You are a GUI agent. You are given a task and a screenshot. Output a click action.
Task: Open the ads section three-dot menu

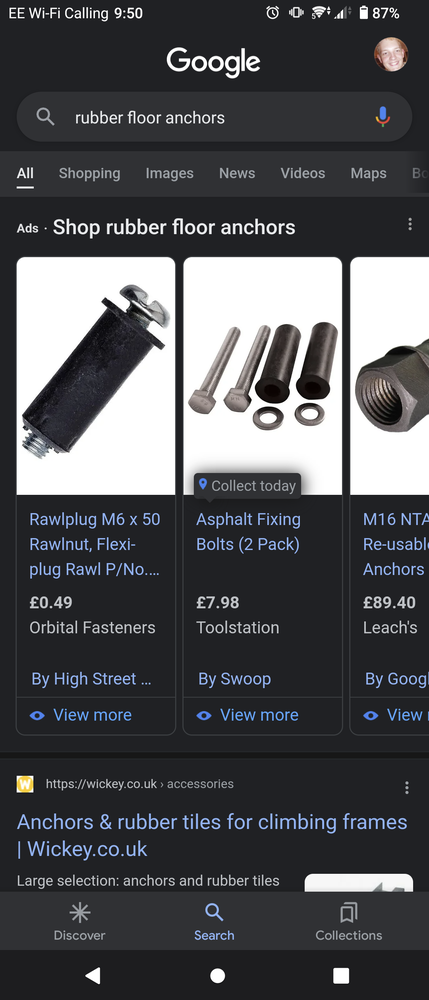click(x=410, y=224)
